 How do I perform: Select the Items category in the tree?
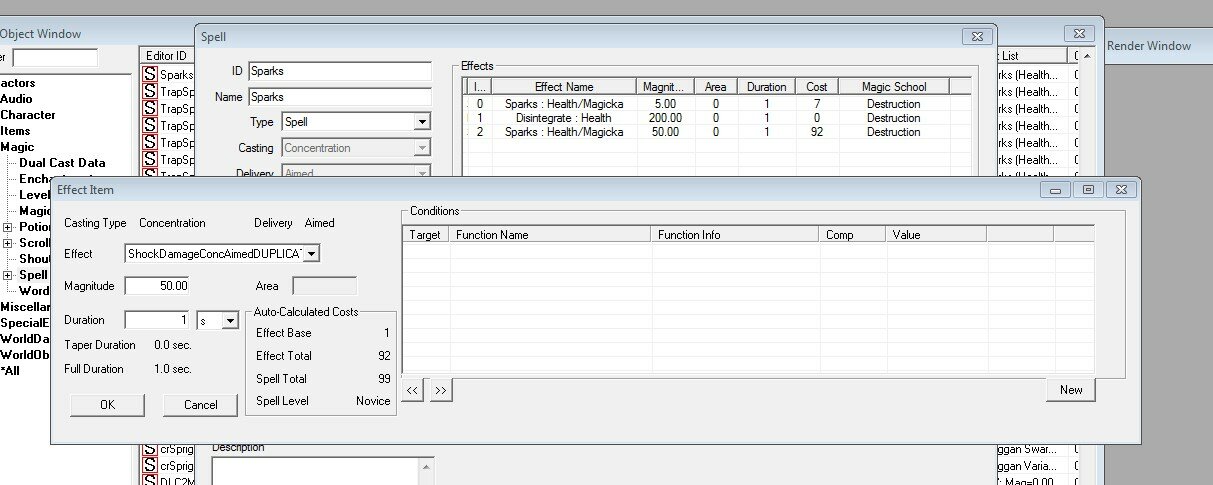(15, 131)
